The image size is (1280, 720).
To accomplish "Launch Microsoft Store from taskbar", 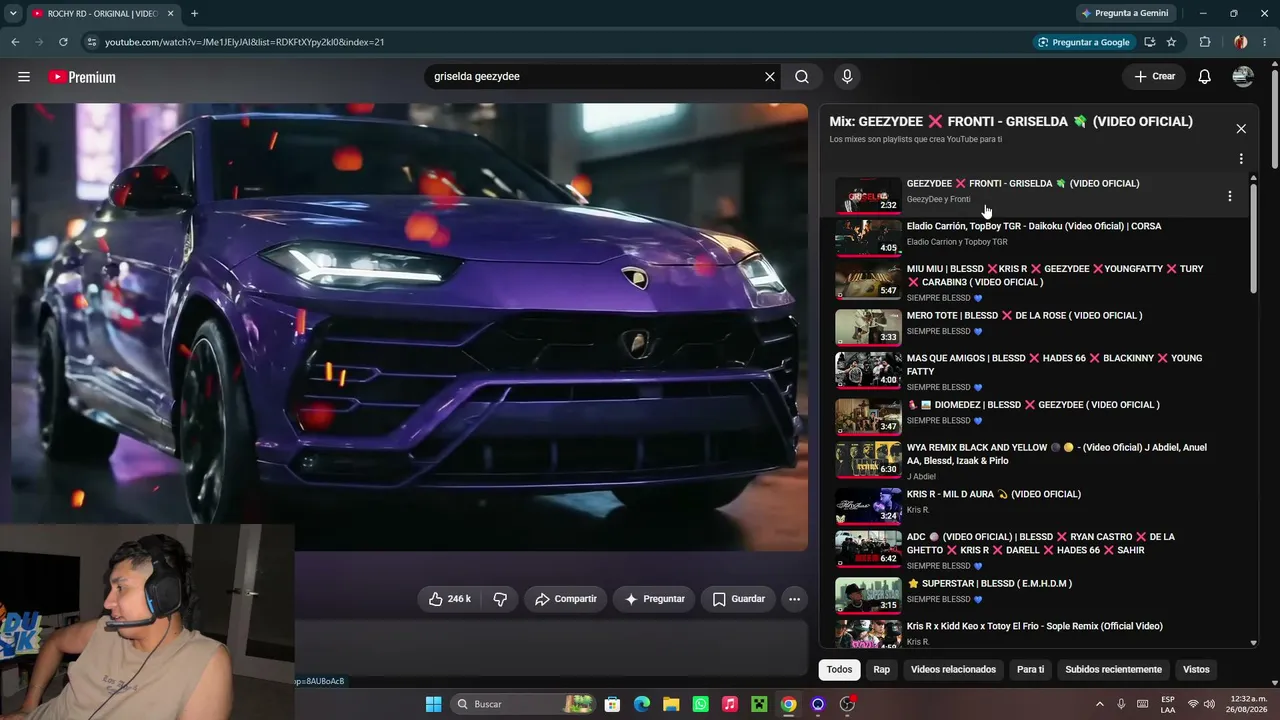I will coord(612,704).
